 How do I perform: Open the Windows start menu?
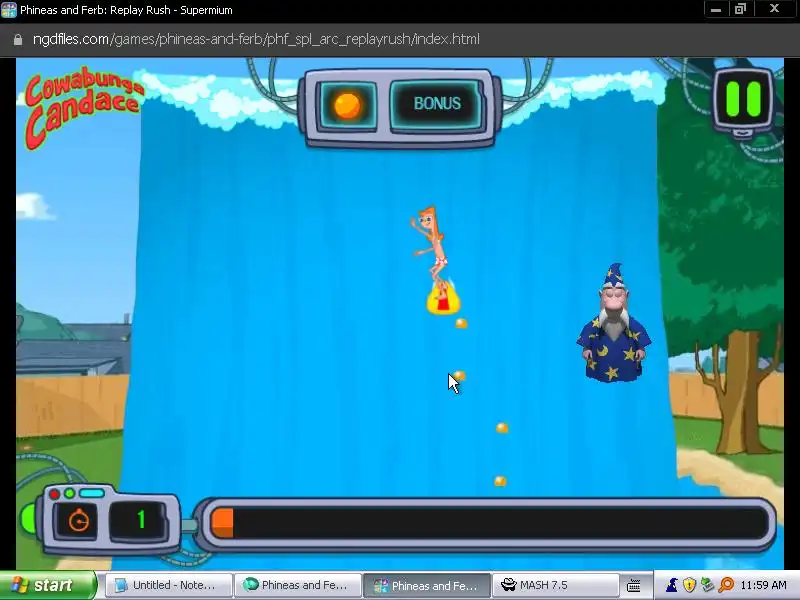48,585
